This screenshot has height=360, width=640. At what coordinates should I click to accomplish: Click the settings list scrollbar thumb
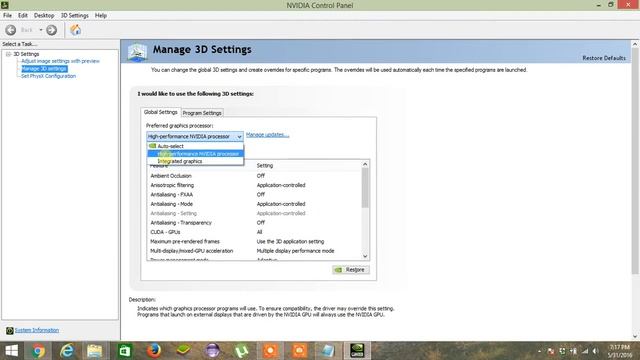(365, 188)
